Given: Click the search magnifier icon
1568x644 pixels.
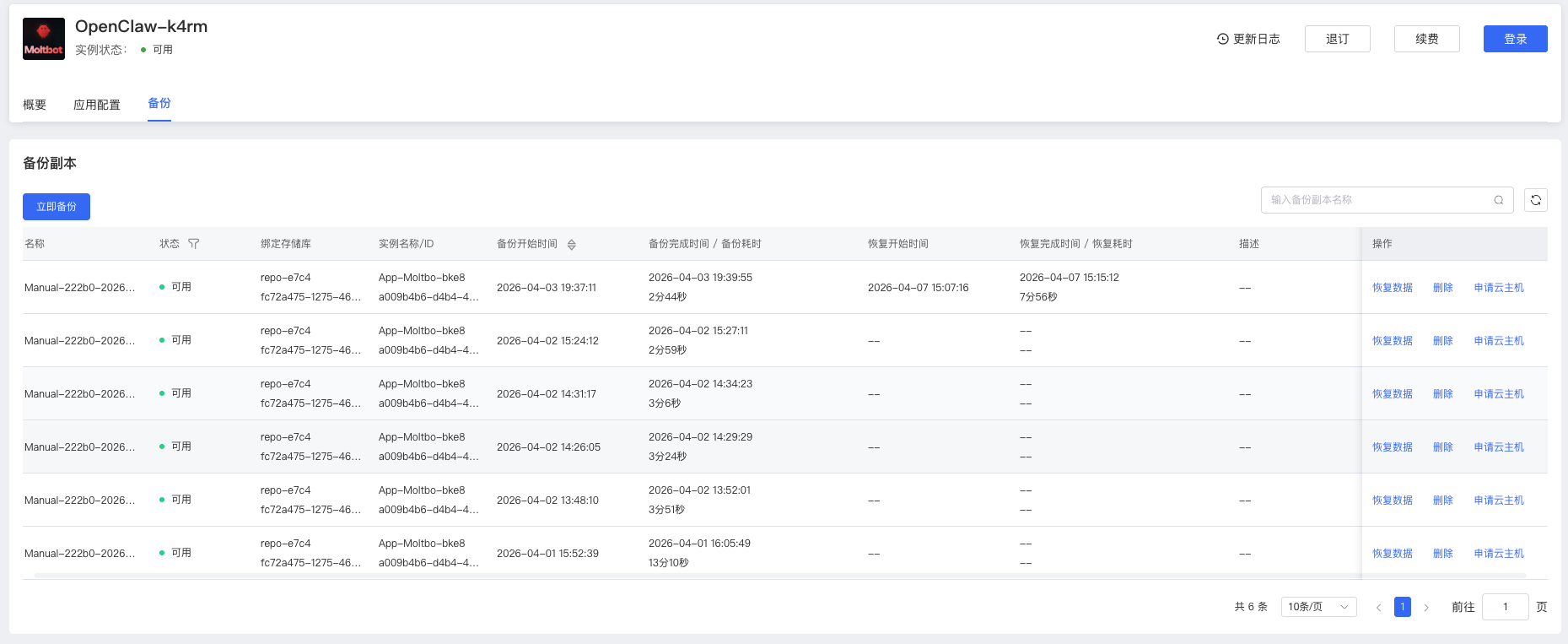Looking at the screenshot, I should pos(1498,200).
